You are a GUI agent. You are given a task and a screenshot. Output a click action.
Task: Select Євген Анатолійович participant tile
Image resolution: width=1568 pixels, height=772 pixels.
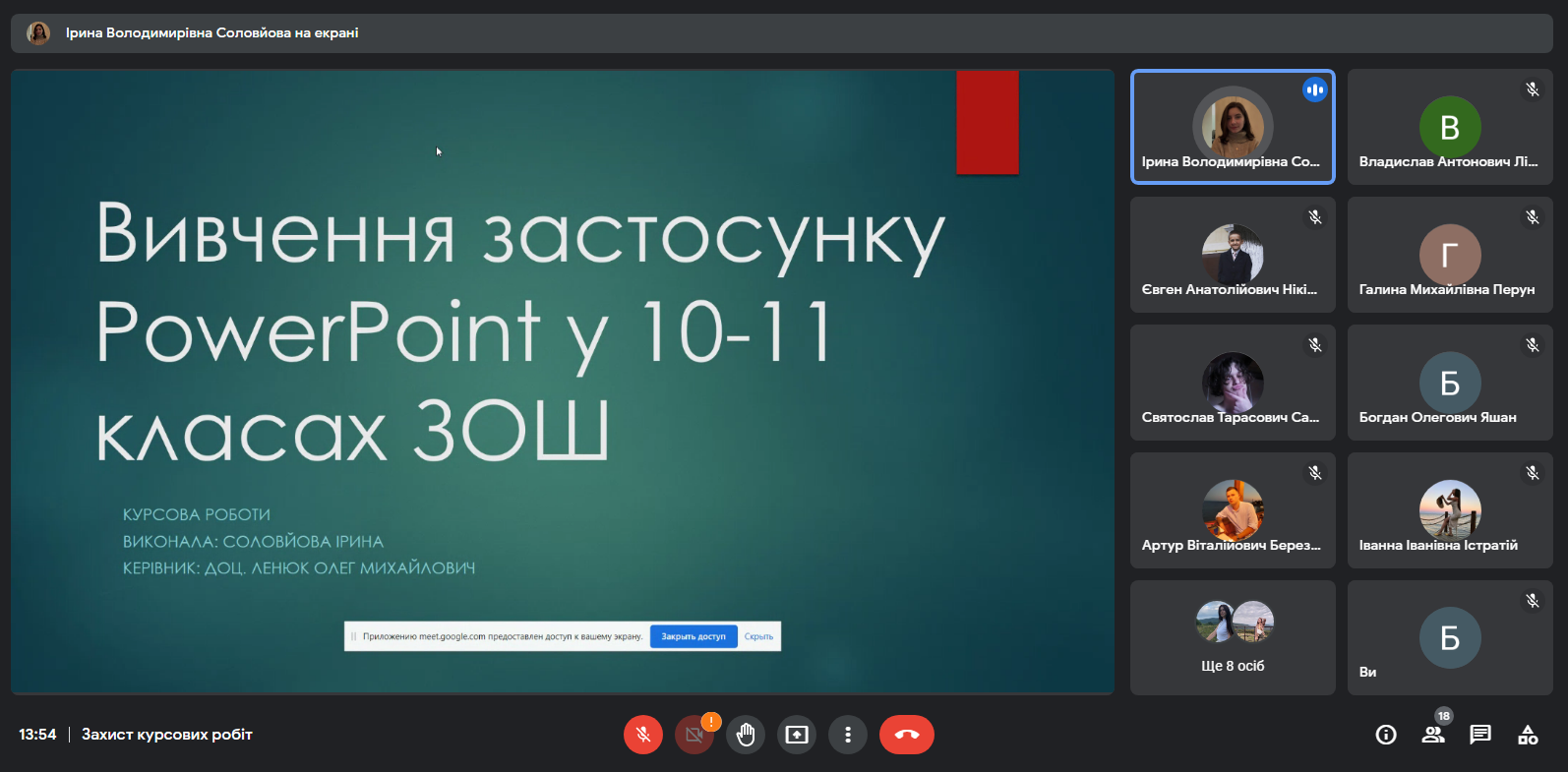click(x=1233, y=255)
